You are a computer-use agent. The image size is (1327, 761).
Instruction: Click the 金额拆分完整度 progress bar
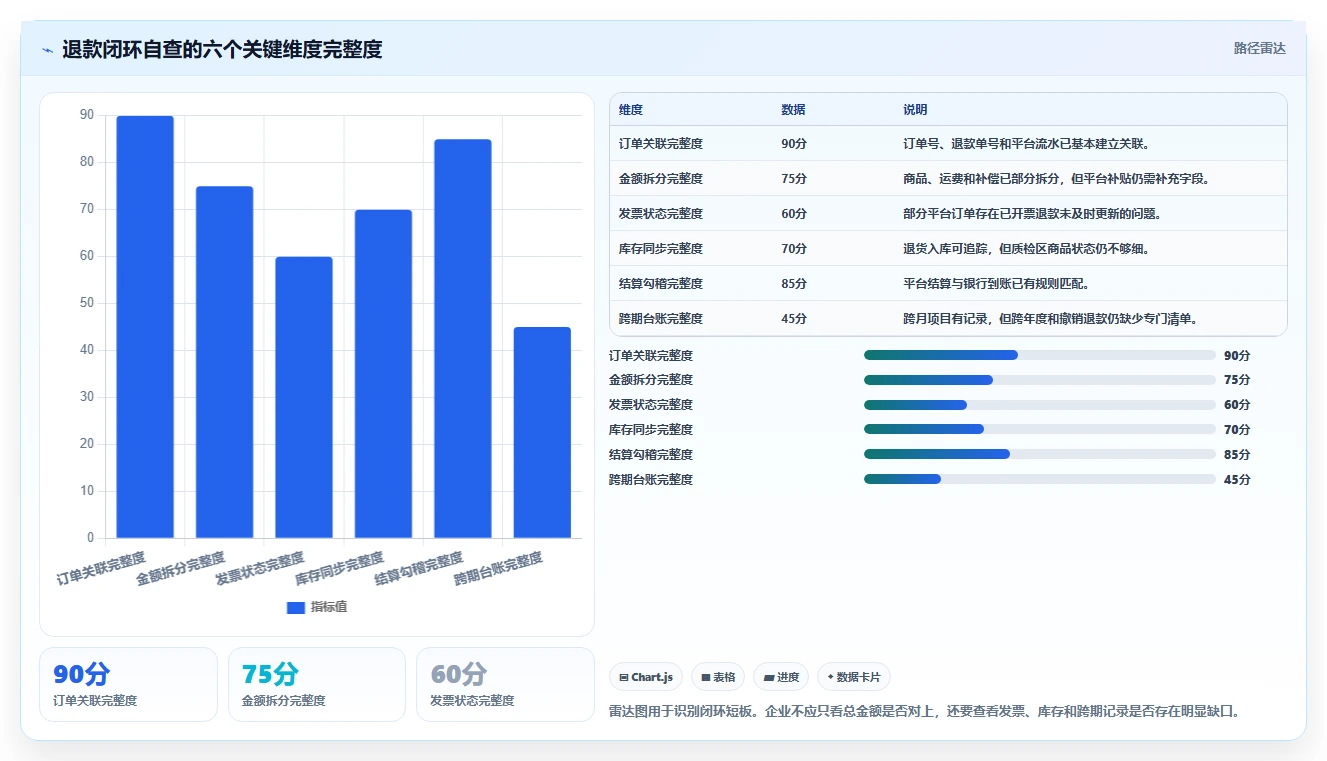click(1040, 380)
